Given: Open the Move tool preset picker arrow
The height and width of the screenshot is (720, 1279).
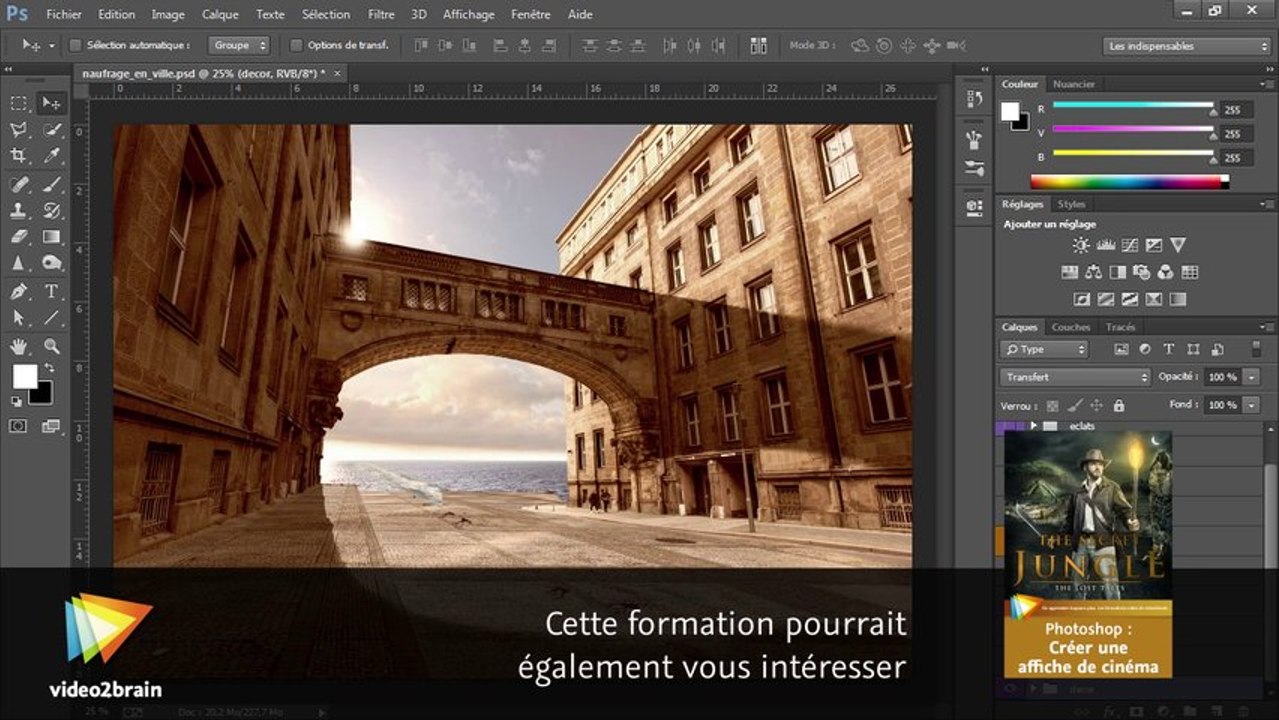Looking at the screenshot, I should pyautogui.click(x=52, y=45).
